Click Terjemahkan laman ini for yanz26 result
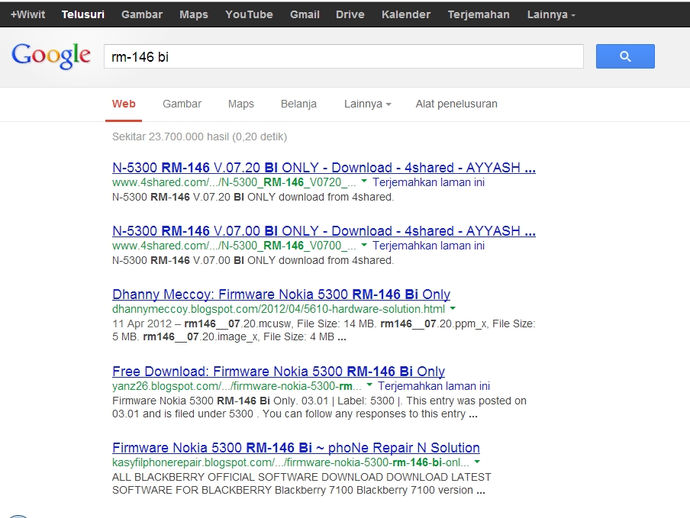The width and height of the screenshot is (690, 518). coord(434,386)
